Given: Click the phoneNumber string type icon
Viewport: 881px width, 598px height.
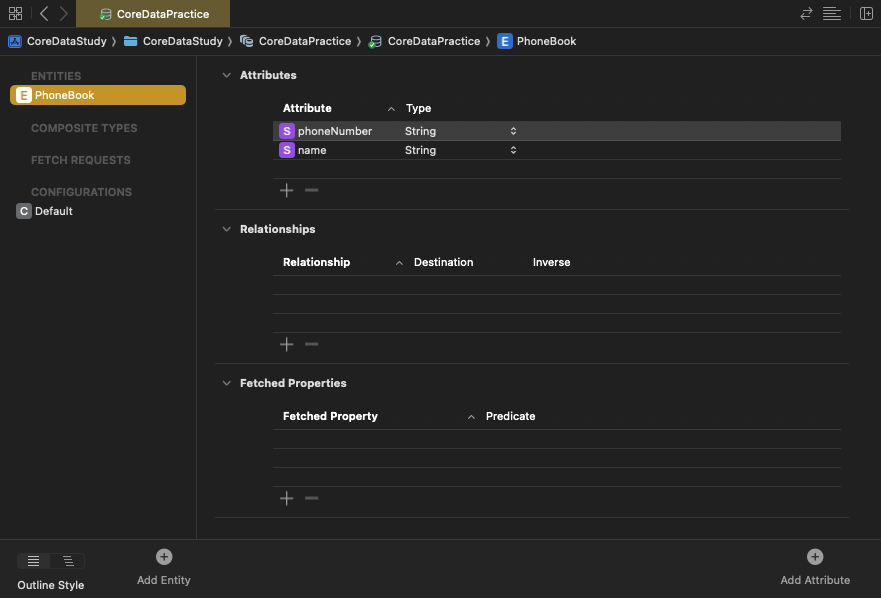Looking at the screenshot, I should pos(287,131).
